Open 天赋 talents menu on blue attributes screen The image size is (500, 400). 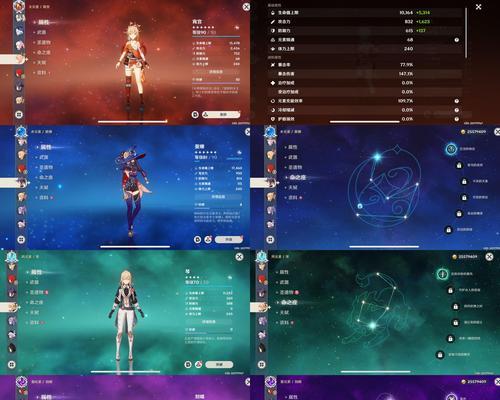44,188
